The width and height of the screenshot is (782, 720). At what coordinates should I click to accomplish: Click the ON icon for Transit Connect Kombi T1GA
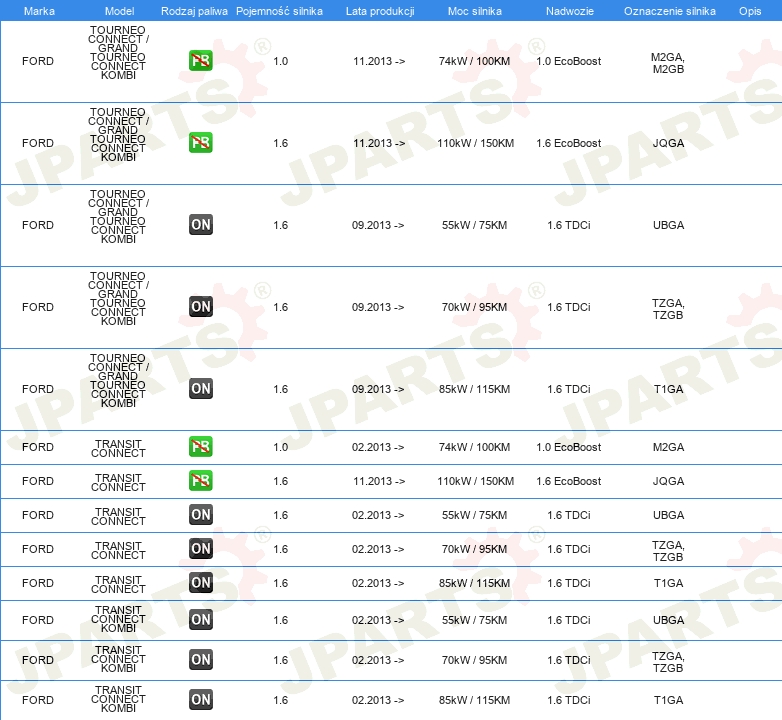[200, 700]
